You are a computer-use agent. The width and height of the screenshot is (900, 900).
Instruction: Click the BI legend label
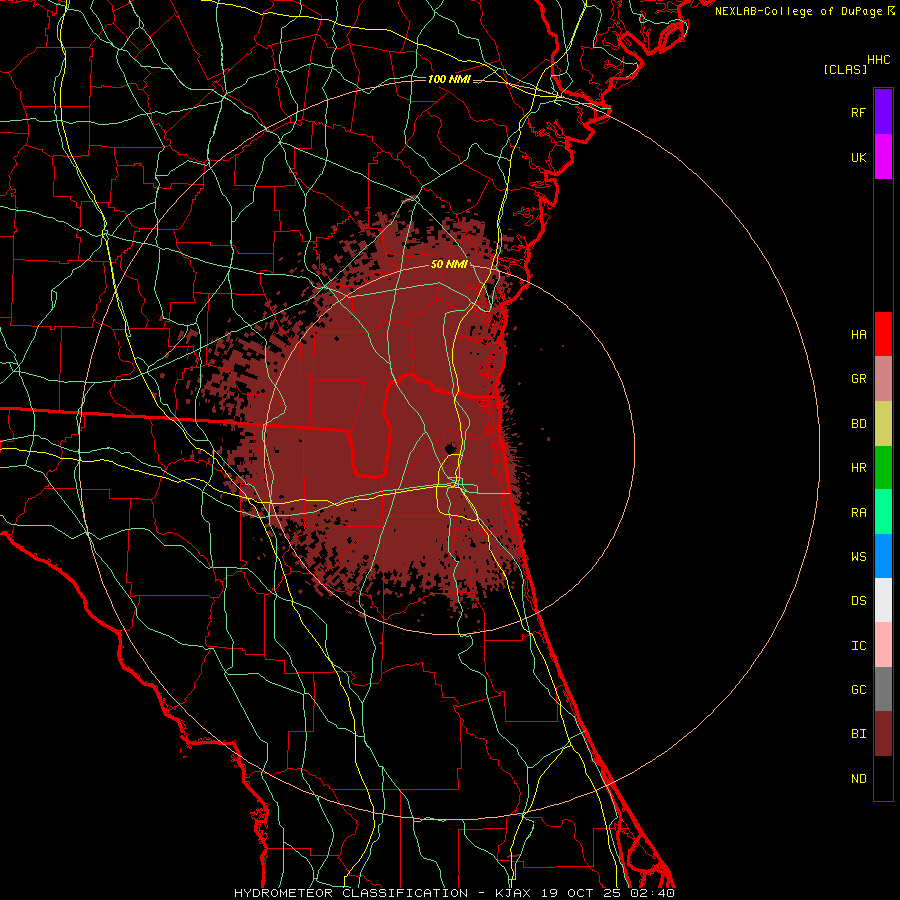tap(858, 734)
